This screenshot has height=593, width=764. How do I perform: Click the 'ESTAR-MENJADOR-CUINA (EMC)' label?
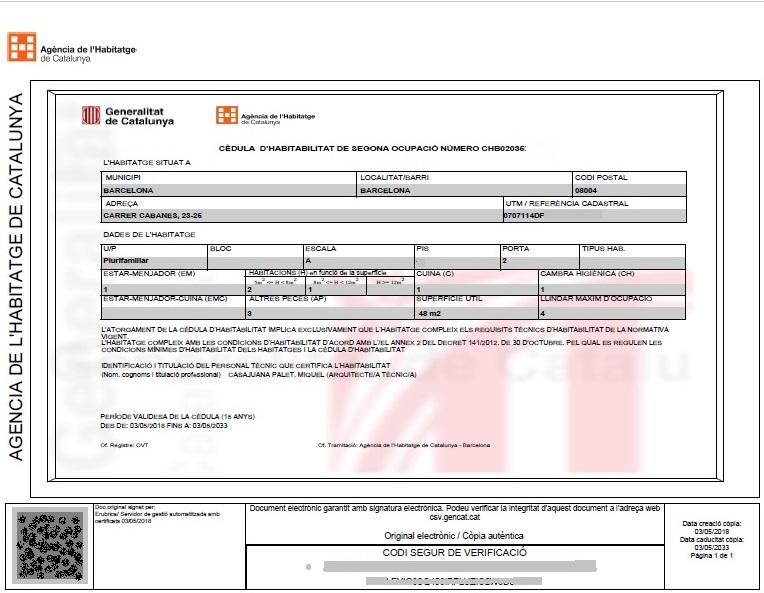pyautogui.click(x=165, y=298)
